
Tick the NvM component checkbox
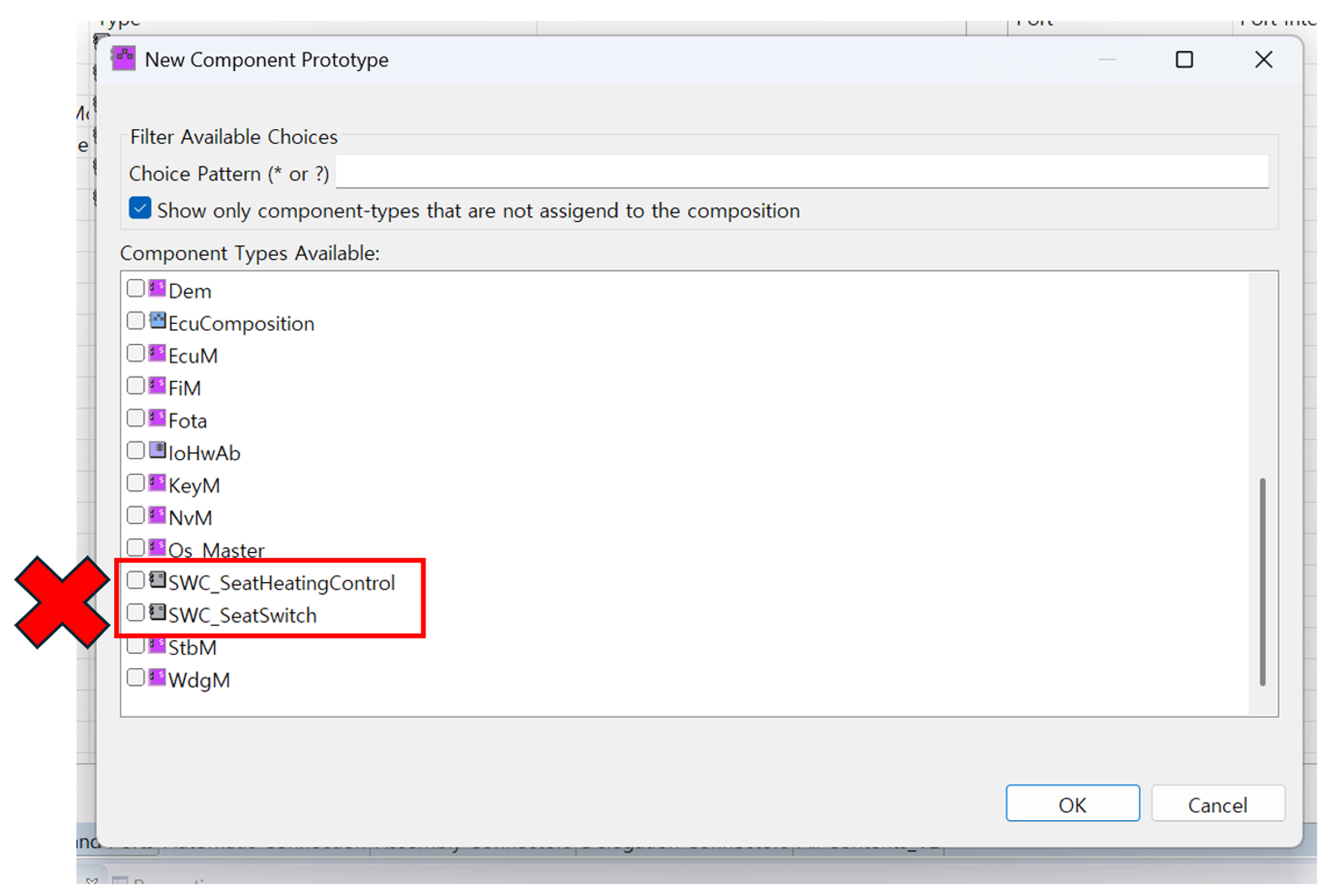pos(136,516)
